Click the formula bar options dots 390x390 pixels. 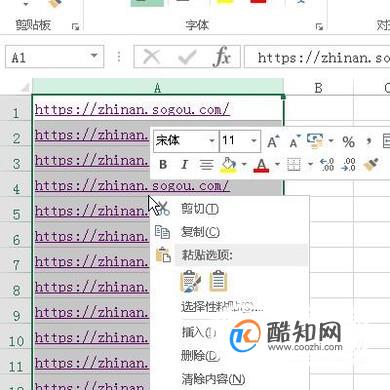(119, 57)
